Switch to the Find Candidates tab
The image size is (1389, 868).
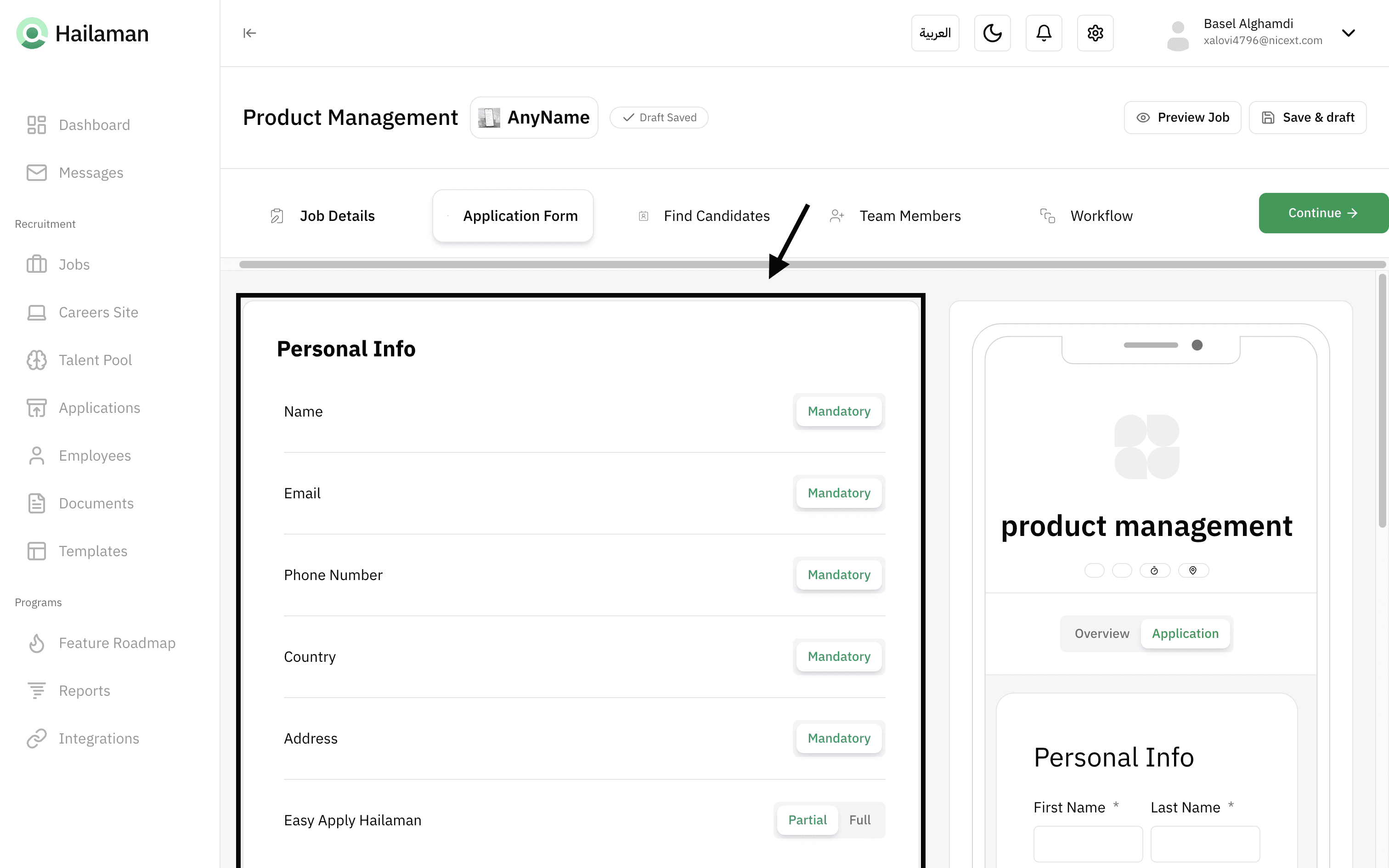point(716,216)
